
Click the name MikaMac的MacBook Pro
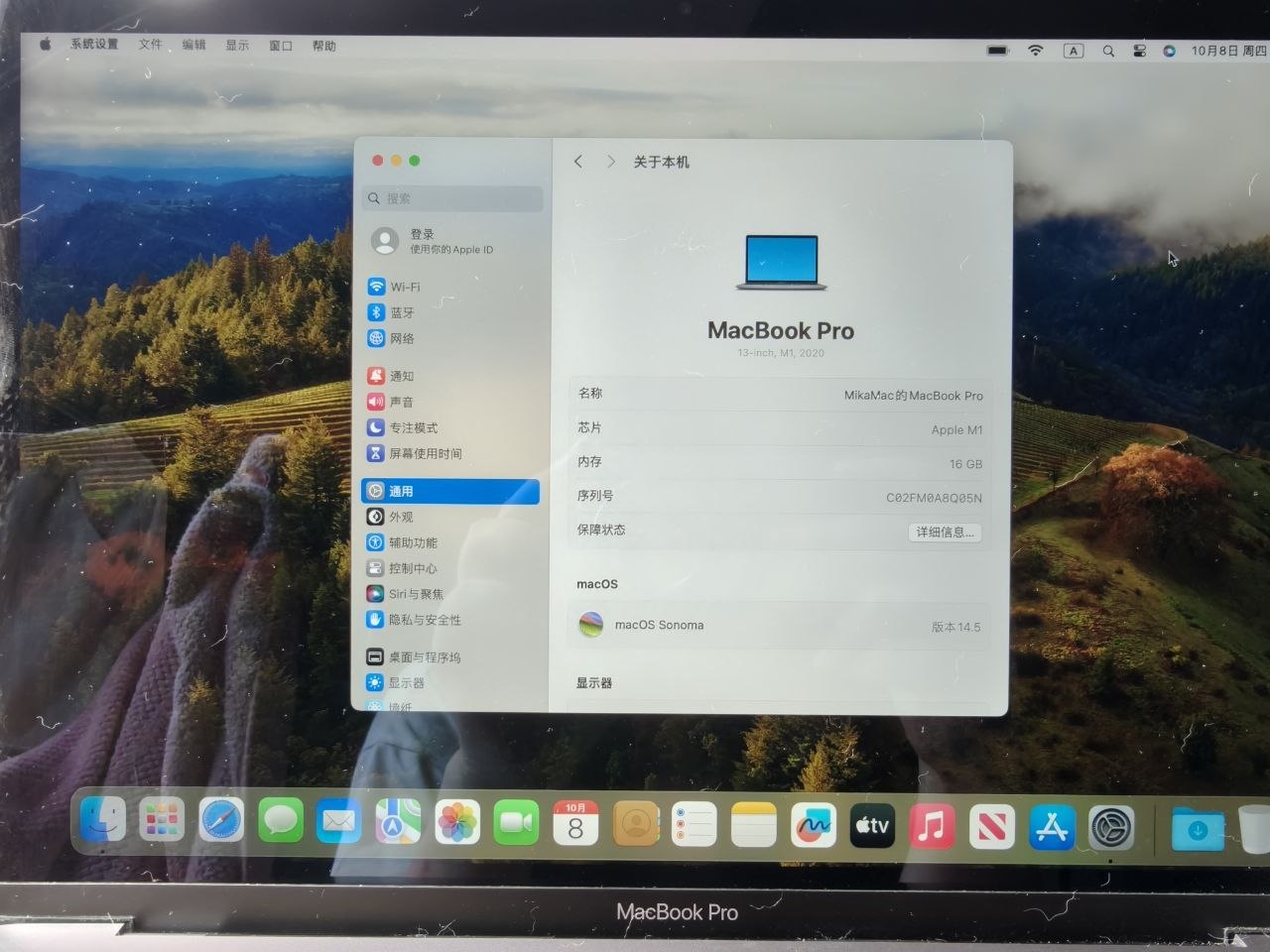[x=914, y=396]
